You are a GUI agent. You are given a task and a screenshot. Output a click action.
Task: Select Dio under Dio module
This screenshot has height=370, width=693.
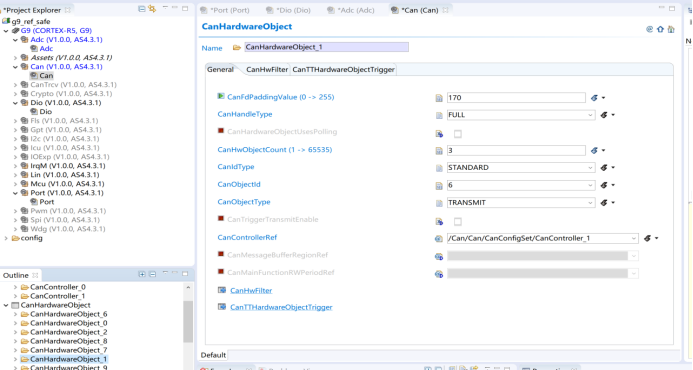pyautogui.click(x=46, y=111)
